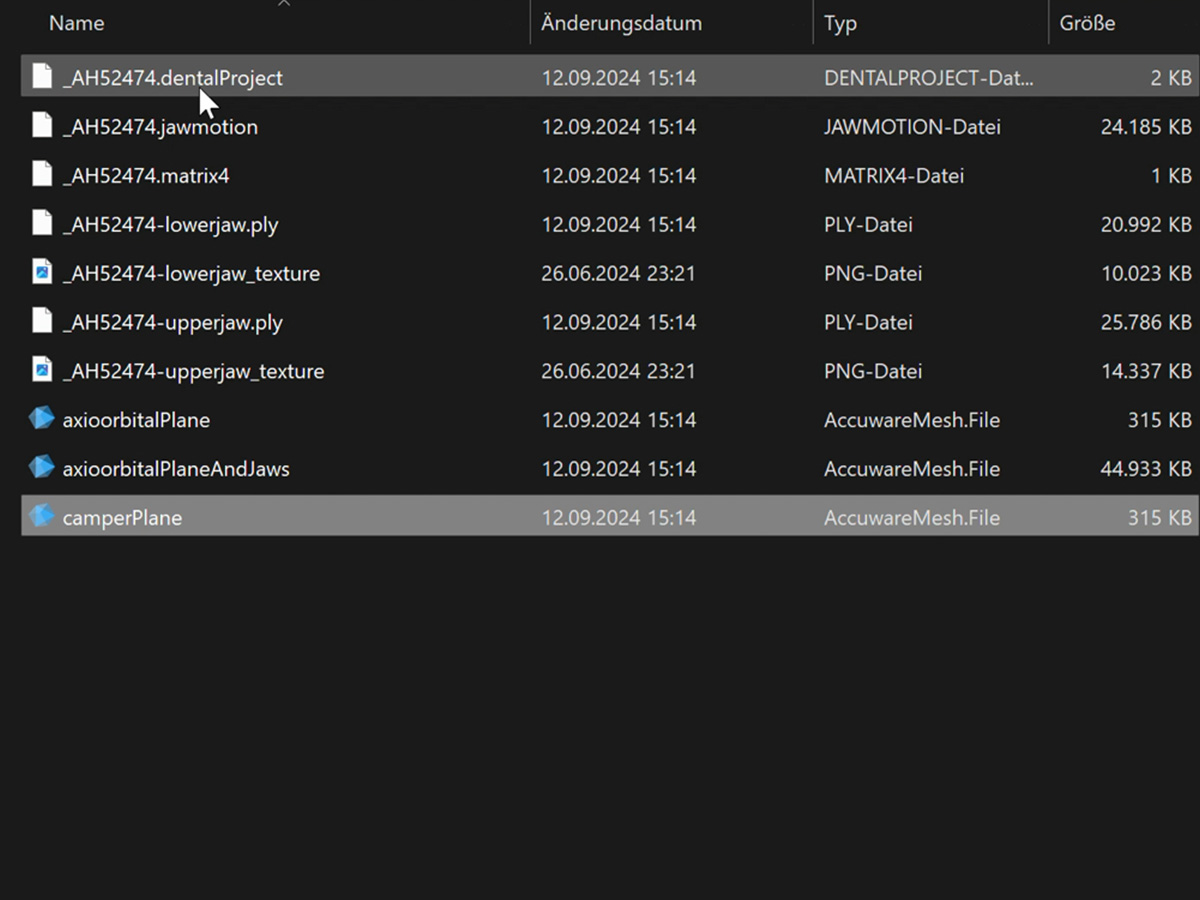
Task: Select the jawmotion file icon
Action: (x=41, y=126)
